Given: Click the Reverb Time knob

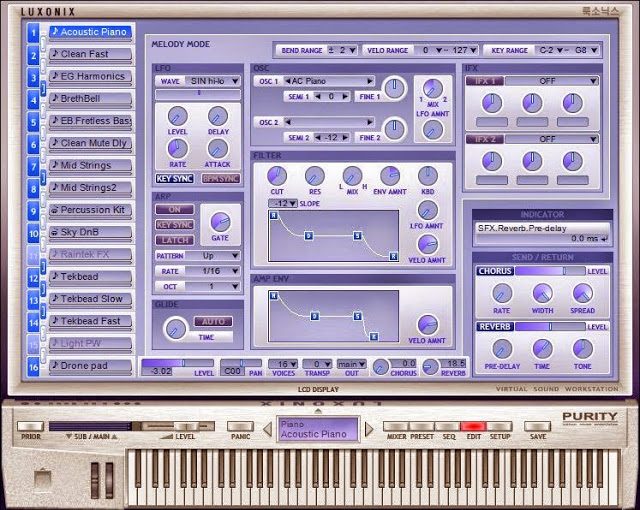Looking at the screenshot, I should click(x=542, y=349).
